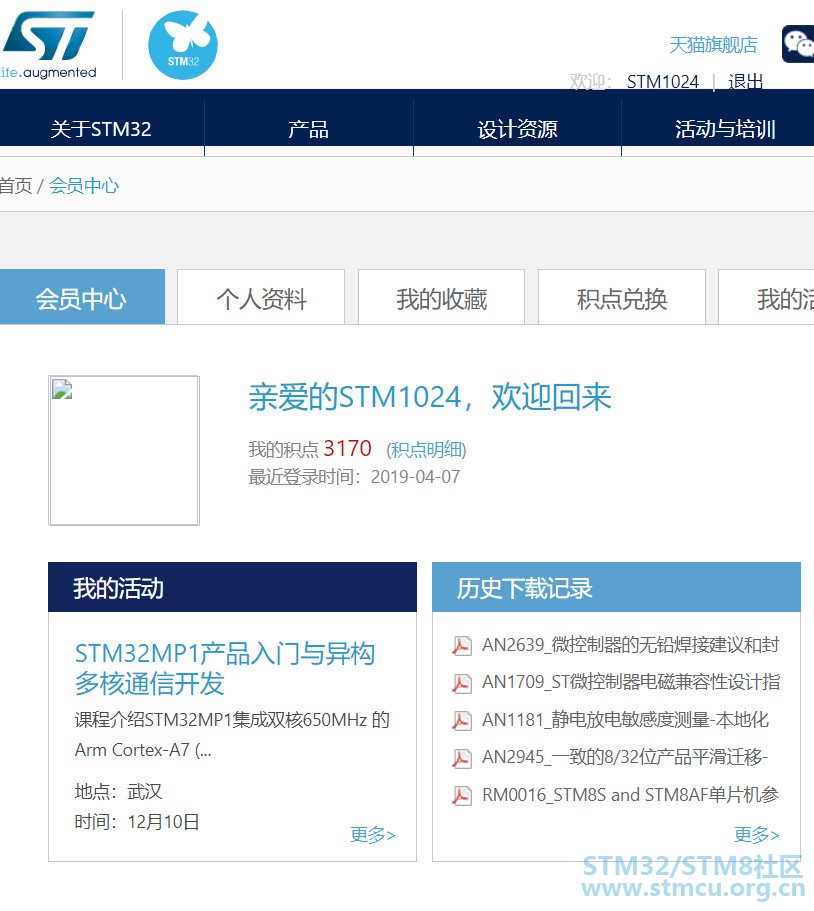Switch to the 我的收藏 tab
Image resolution: width=814 pixels, height=911 pixels.
(442, 297)
